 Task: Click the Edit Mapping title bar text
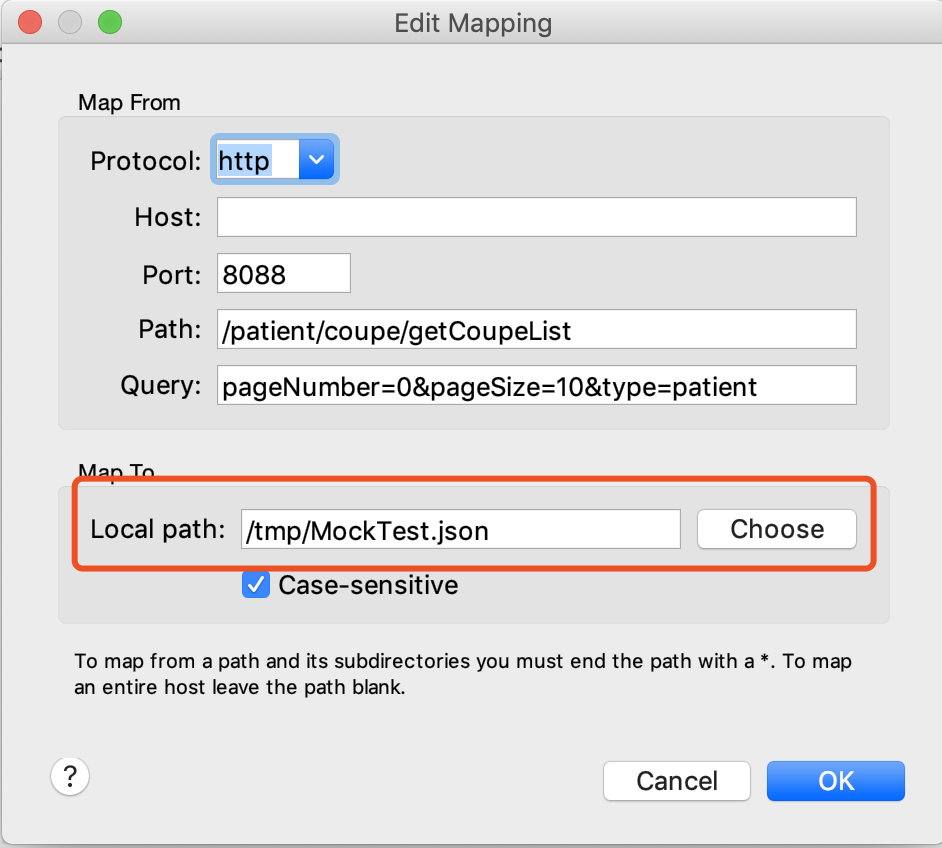[x=473, y=23]
